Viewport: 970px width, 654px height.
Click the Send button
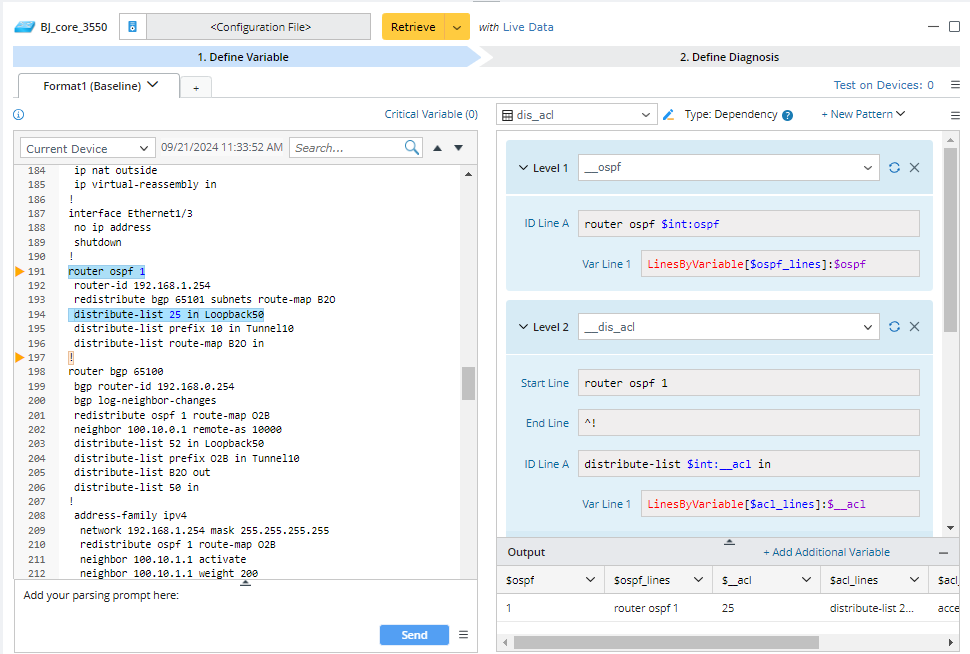pos(414,635)
